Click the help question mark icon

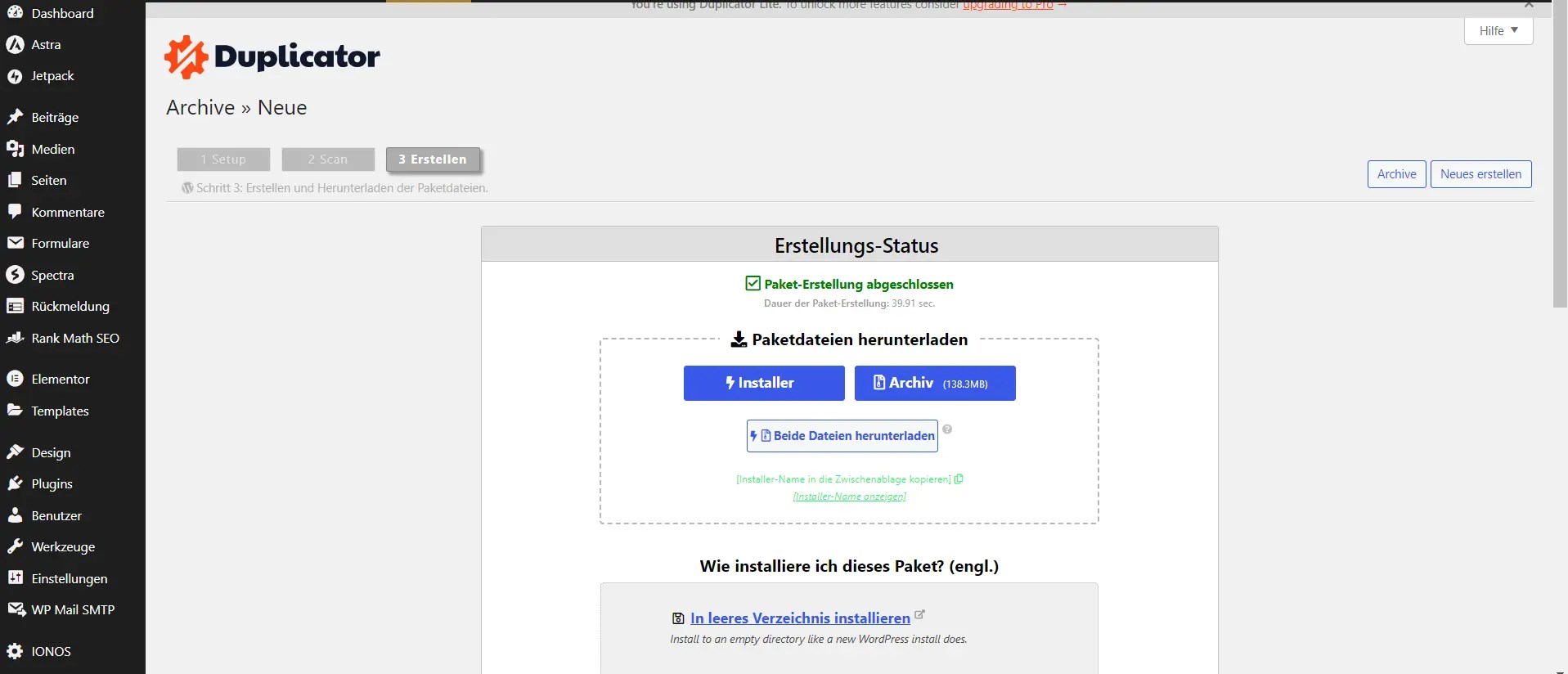(947, 429)
